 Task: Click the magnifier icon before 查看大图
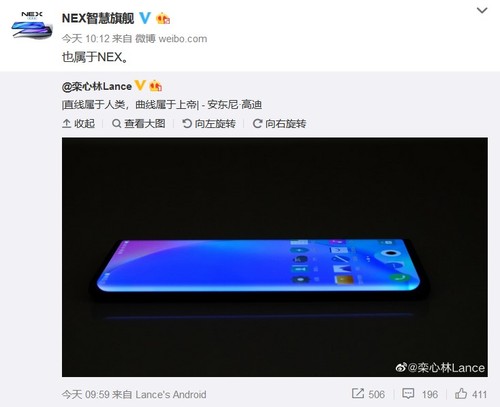[116, 124]
